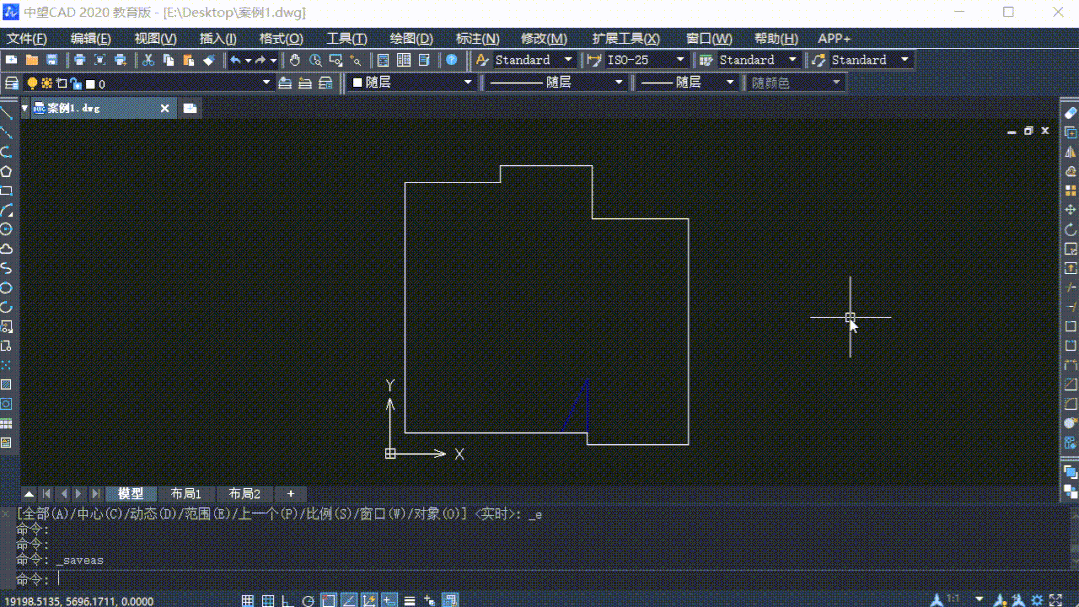Open the 绘图(D) menu

tap(411, 39)
